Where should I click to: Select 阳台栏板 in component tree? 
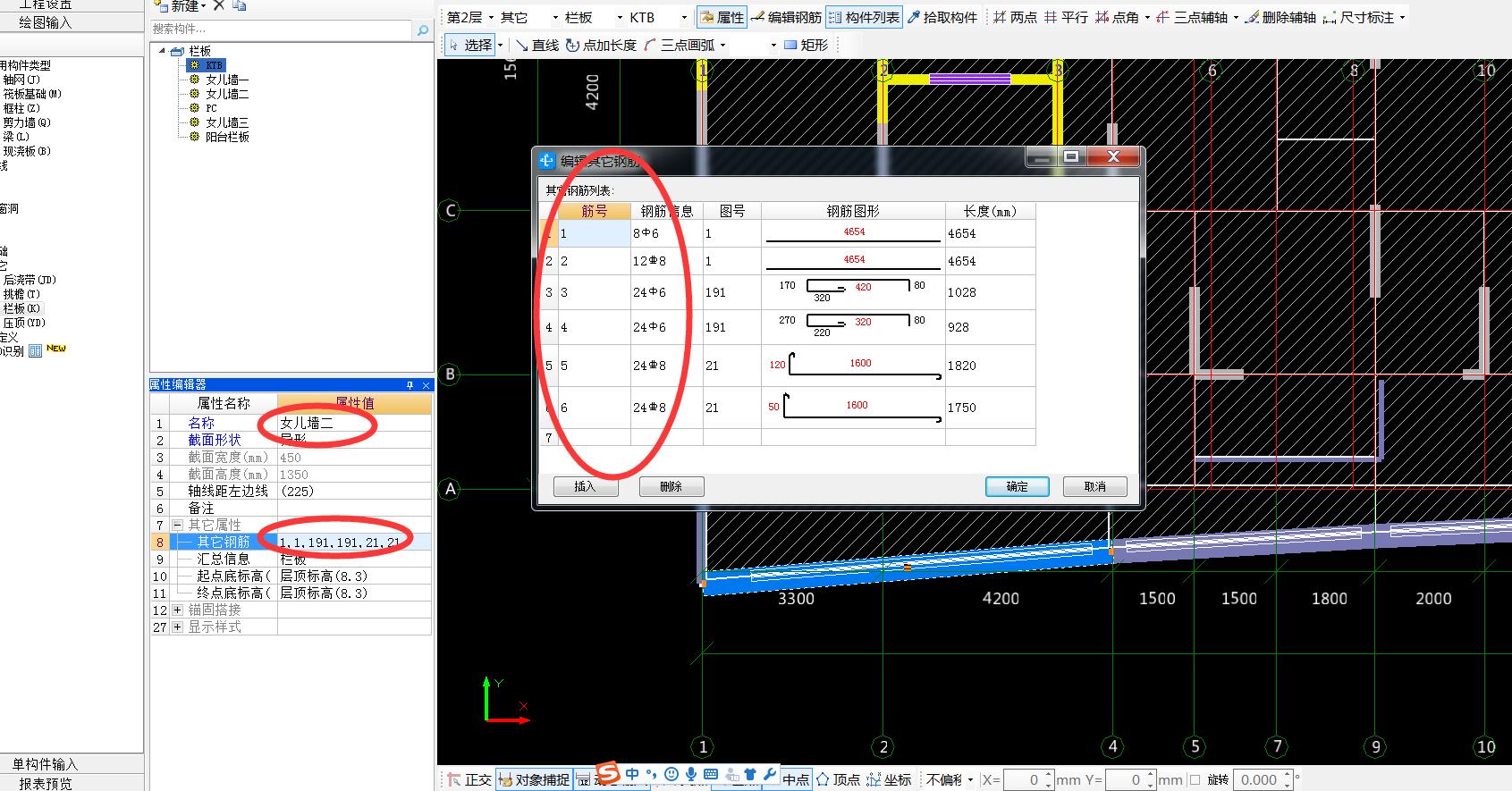(x=226, y=137)
